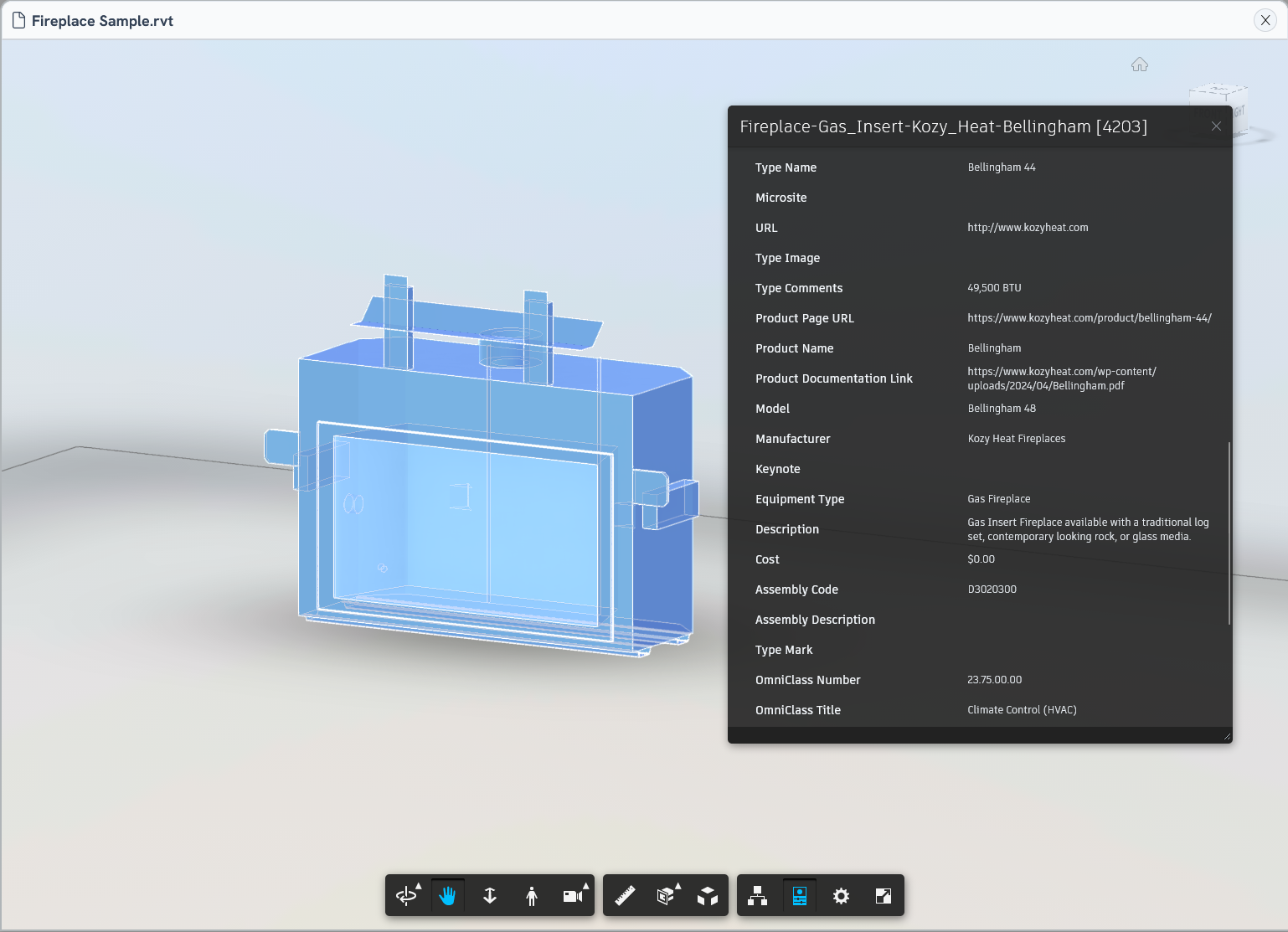1288x932 pixels.
Task: Click the 'Equipment Type' property label
Action: 800,499
